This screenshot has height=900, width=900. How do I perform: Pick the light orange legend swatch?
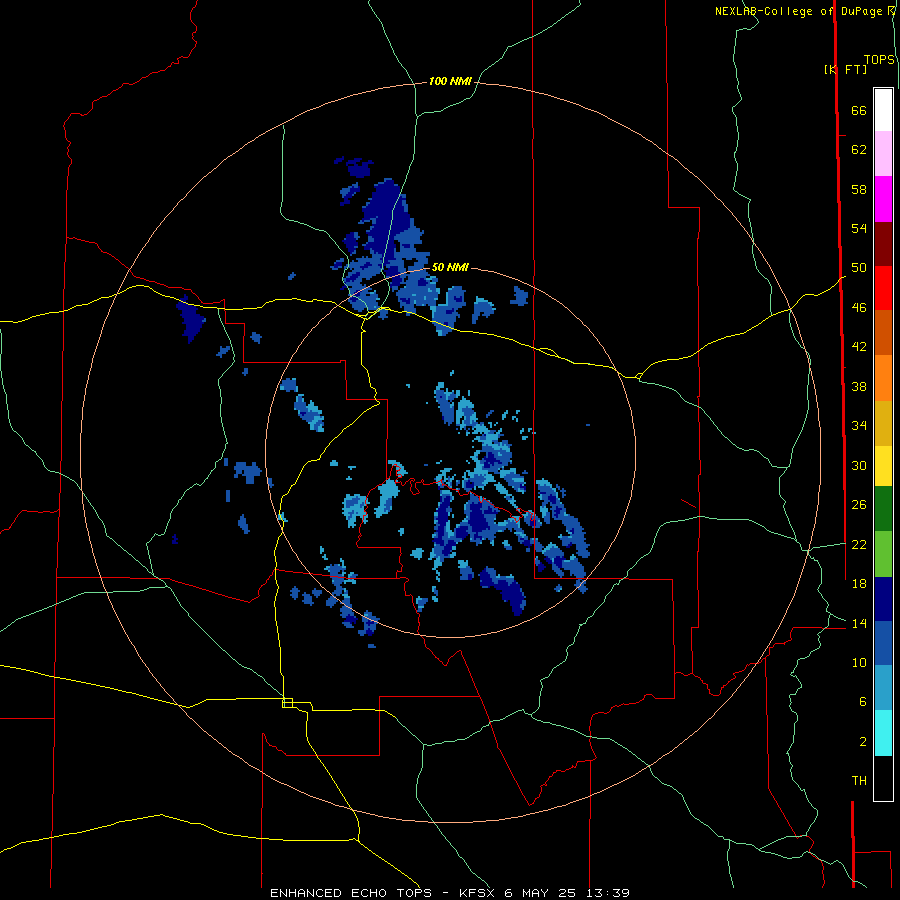(883, 378)
